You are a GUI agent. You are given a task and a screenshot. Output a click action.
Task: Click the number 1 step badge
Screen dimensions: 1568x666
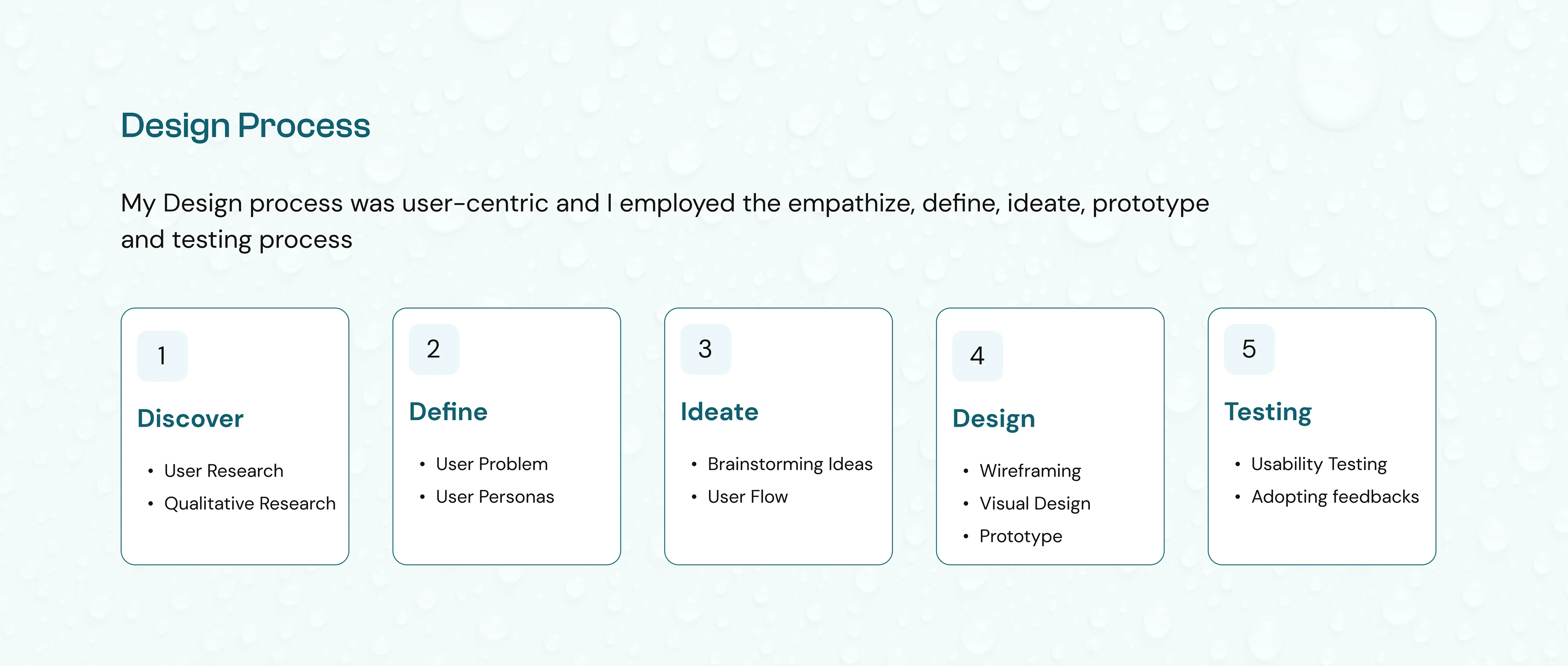pyautogui.click(x=162, y=356)
